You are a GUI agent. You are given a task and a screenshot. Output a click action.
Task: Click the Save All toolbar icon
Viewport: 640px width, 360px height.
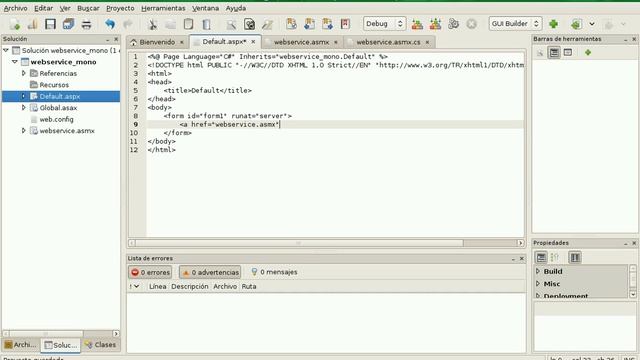tap(69, 24)
